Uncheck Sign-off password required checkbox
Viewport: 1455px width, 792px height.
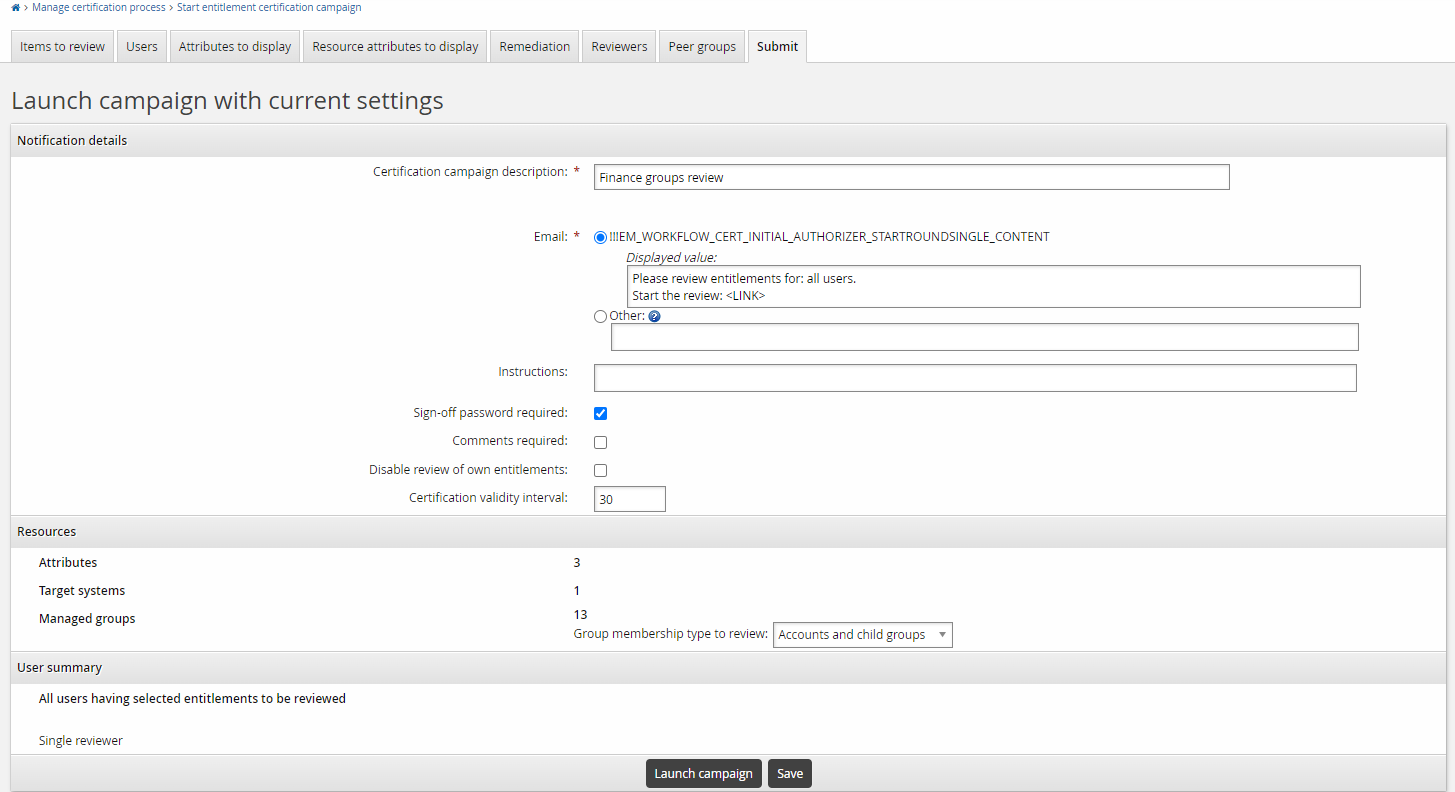[x=601, y=414]
